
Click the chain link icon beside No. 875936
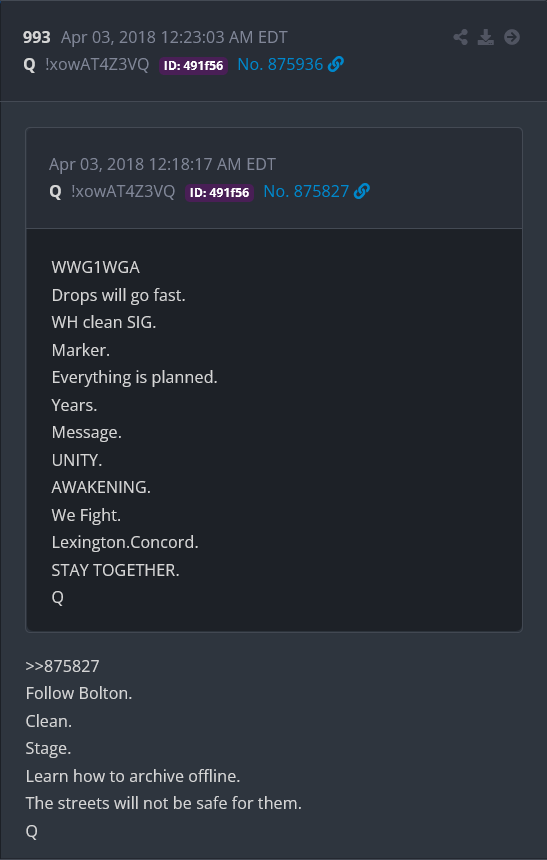tap(336, 65)
